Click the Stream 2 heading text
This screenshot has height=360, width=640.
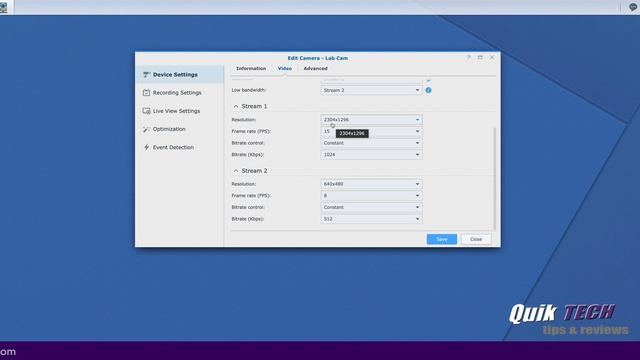pos(254,171)
